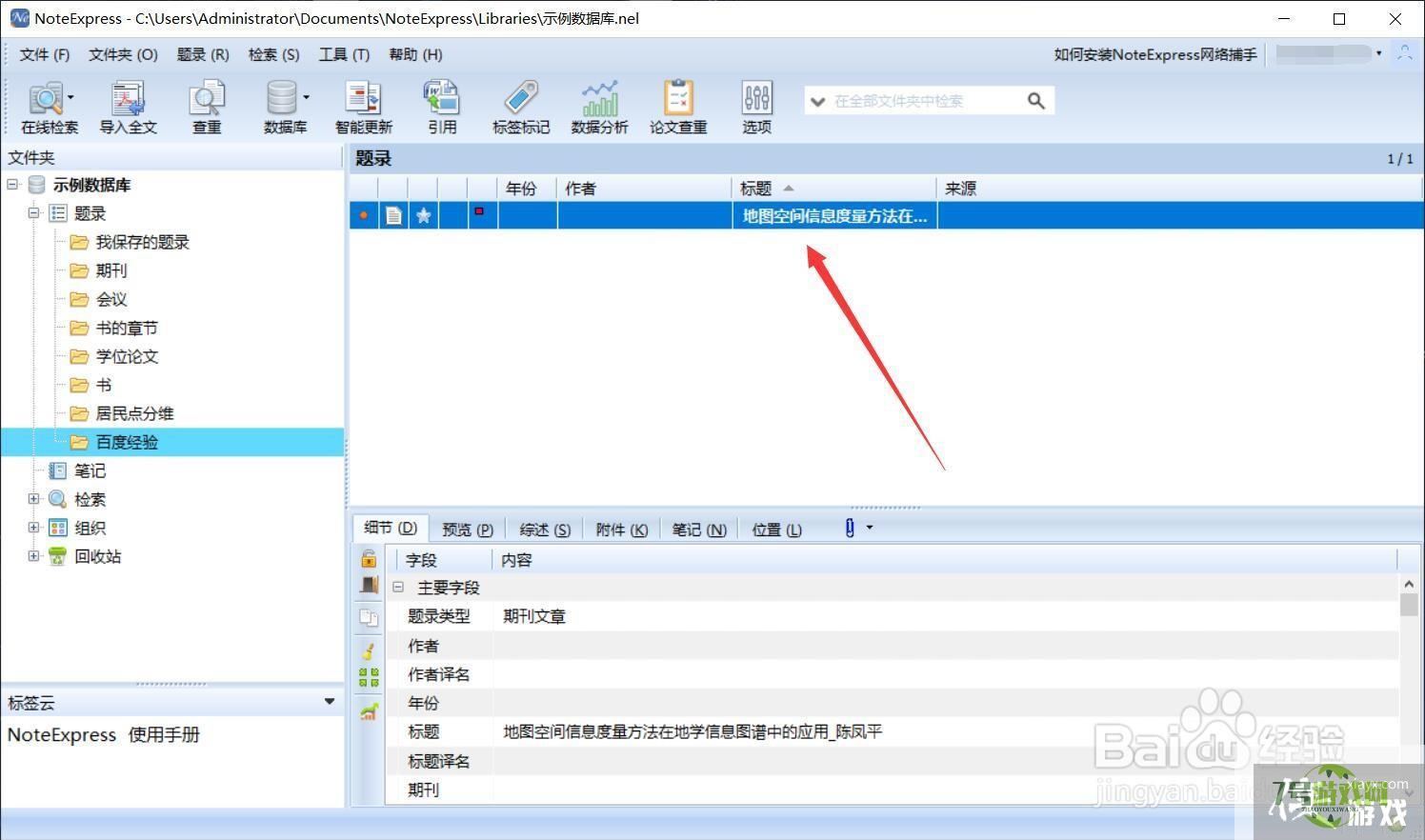The width and height of the screenshot is (1425, 840).
Task: Switch to the 位置 (L) tab
Action: pyautogui.click(x=776, y=530)
